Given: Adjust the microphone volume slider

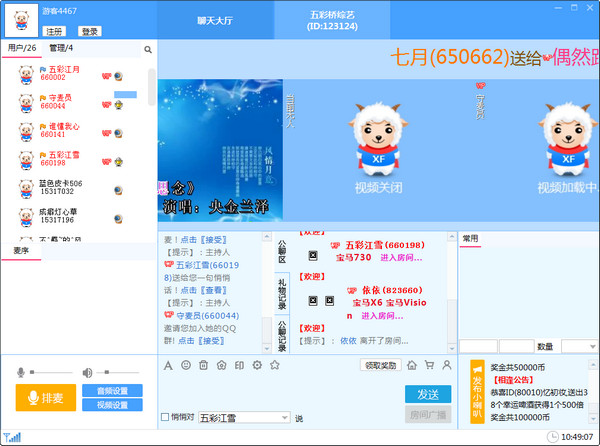Looking at the screenshot, I should (50, 372).
